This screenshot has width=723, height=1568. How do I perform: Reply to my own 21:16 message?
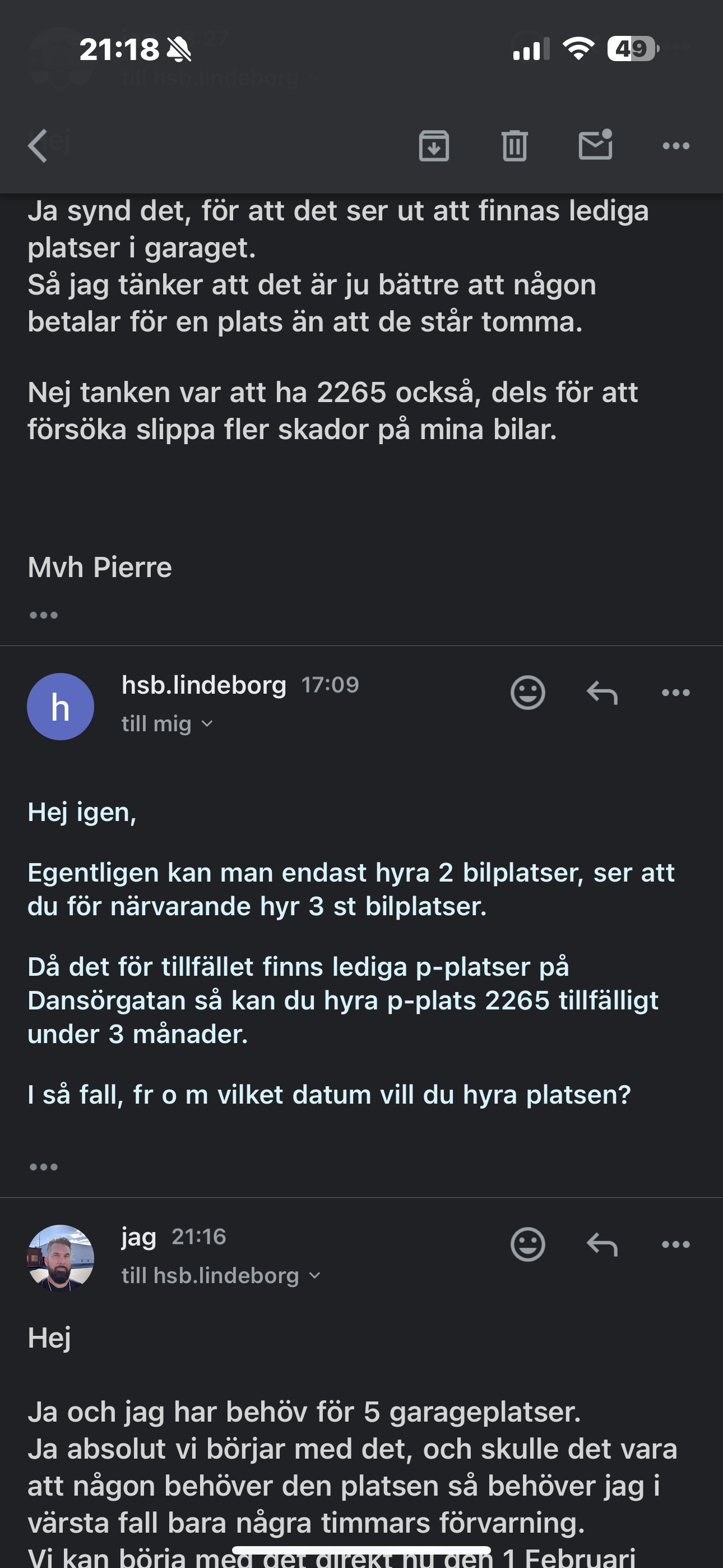[602, 1245]
